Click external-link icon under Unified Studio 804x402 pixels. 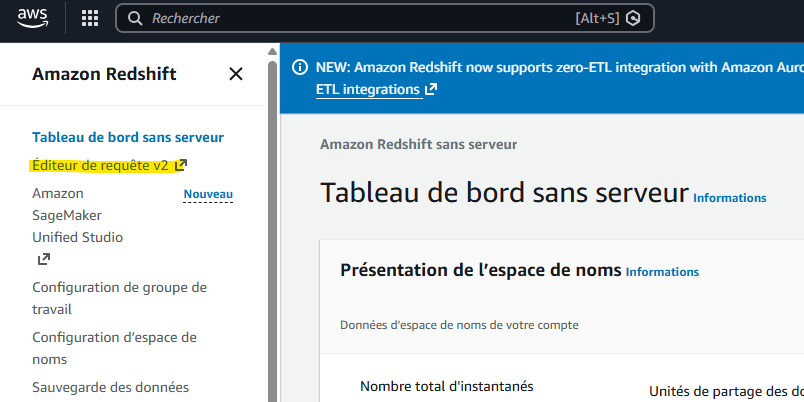click(44, 259)
